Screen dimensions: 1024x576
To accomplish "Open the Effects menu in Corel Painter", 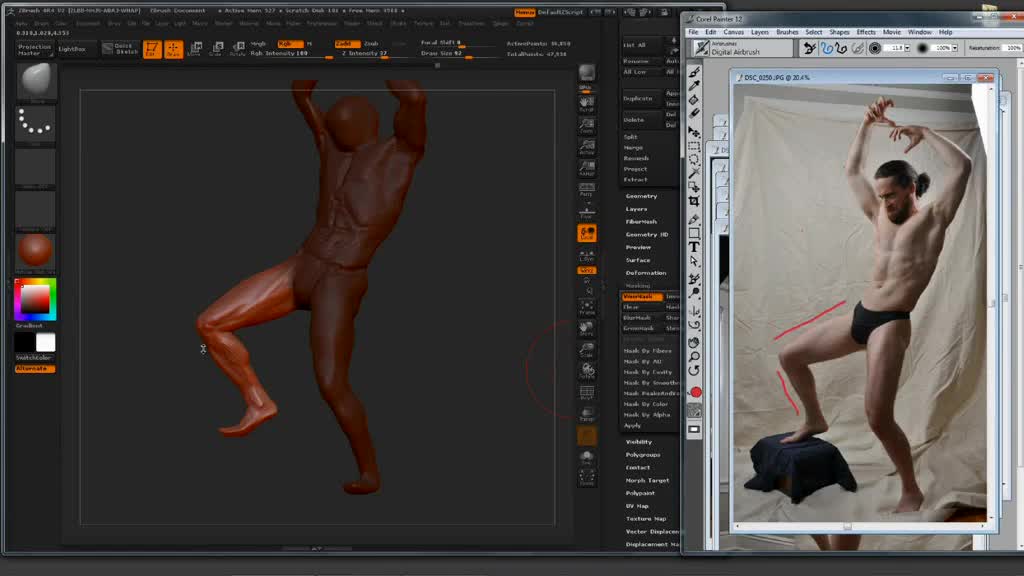I will click(866, 32).
